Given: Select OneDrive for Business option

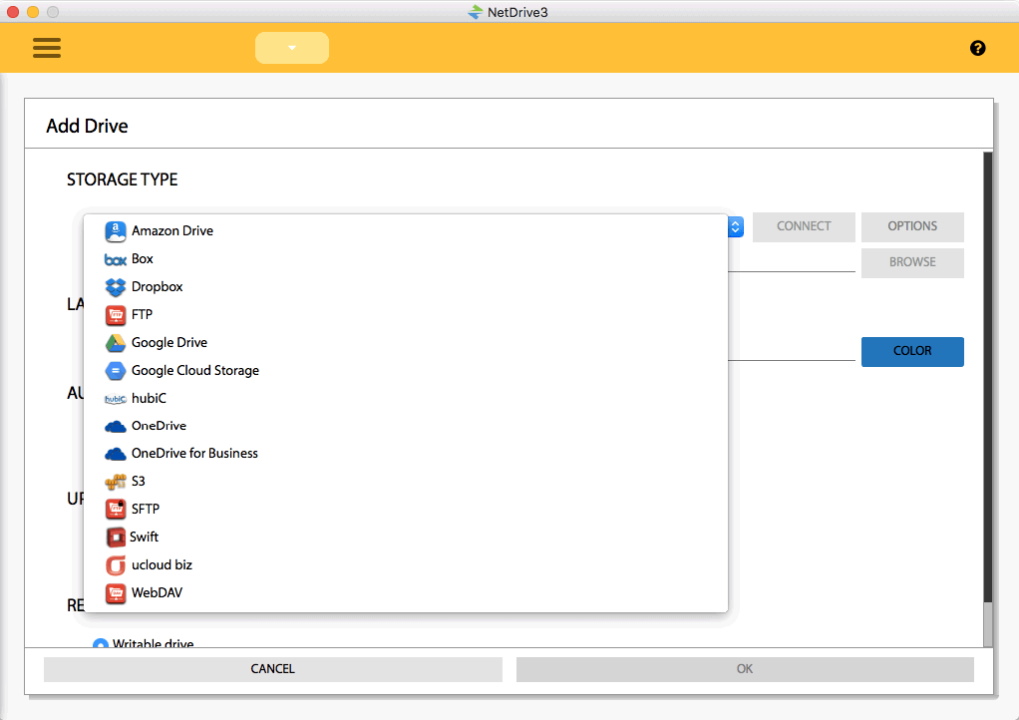Looking at the screenshot, I should pos(406,454).
